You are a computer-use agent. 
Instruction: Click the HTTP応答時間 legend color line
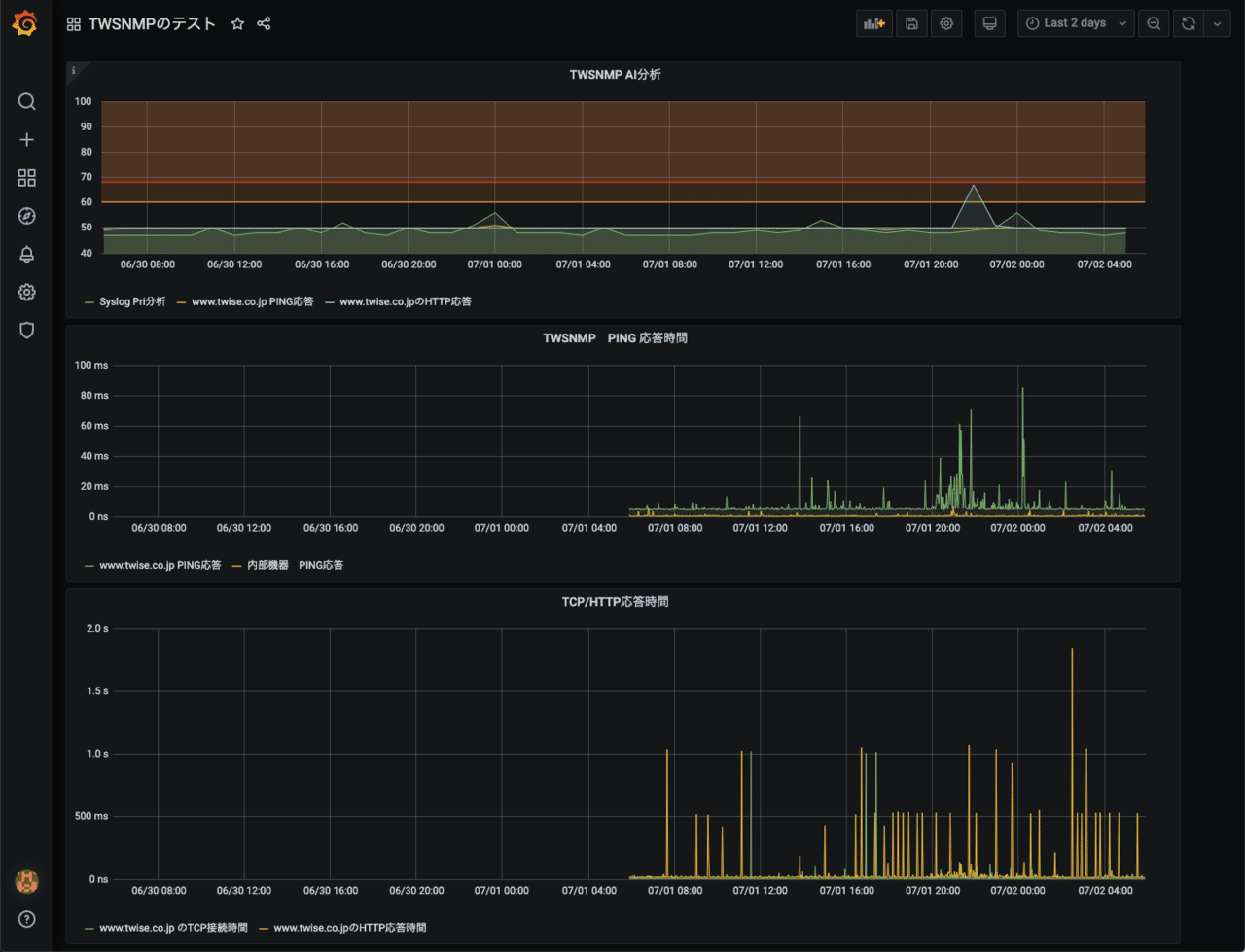click(x=264, y=928)
